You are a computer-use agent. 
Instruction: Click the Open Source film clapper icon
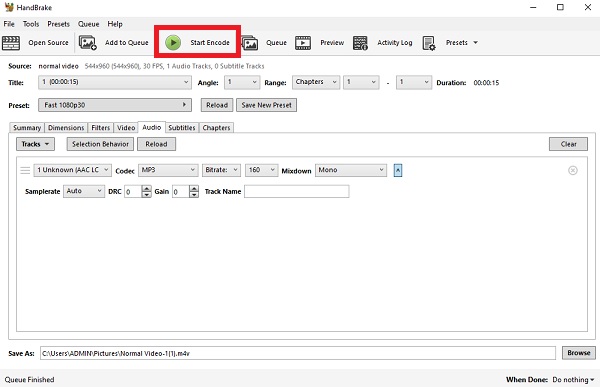[11, 42]
